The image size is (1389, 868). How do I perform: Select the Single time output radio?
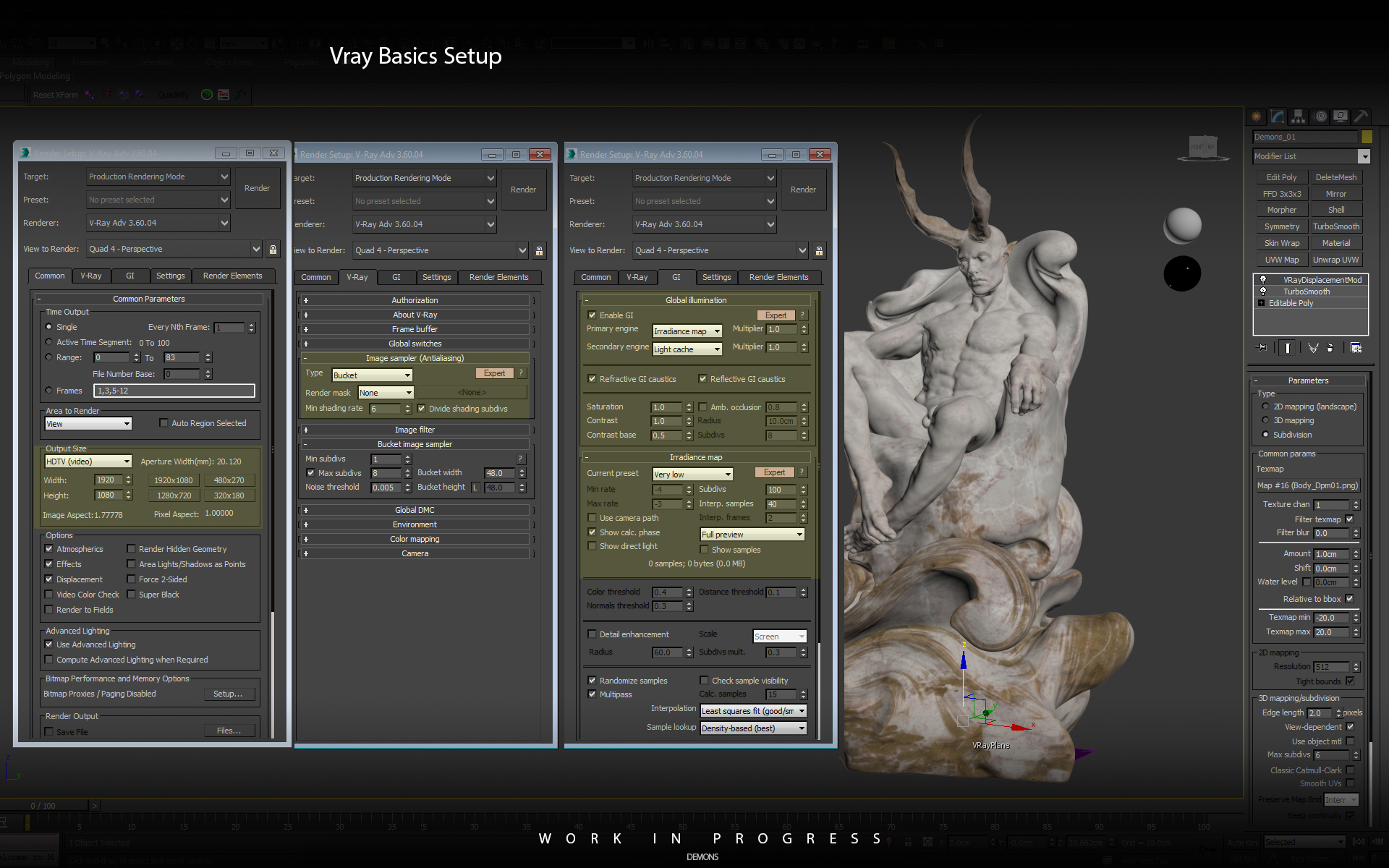point(49,327)
